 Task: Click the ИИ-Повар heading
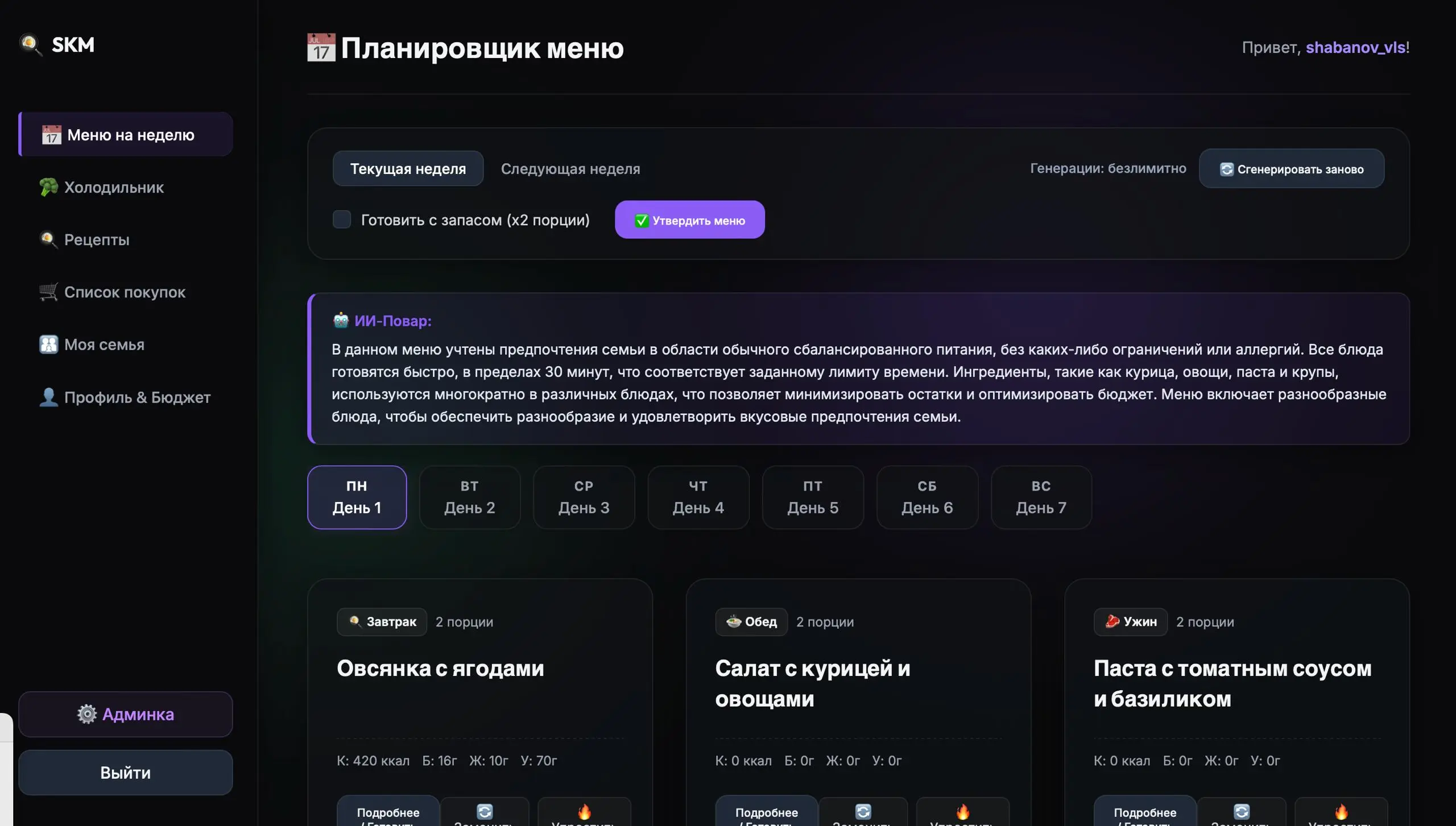(392, 321)
